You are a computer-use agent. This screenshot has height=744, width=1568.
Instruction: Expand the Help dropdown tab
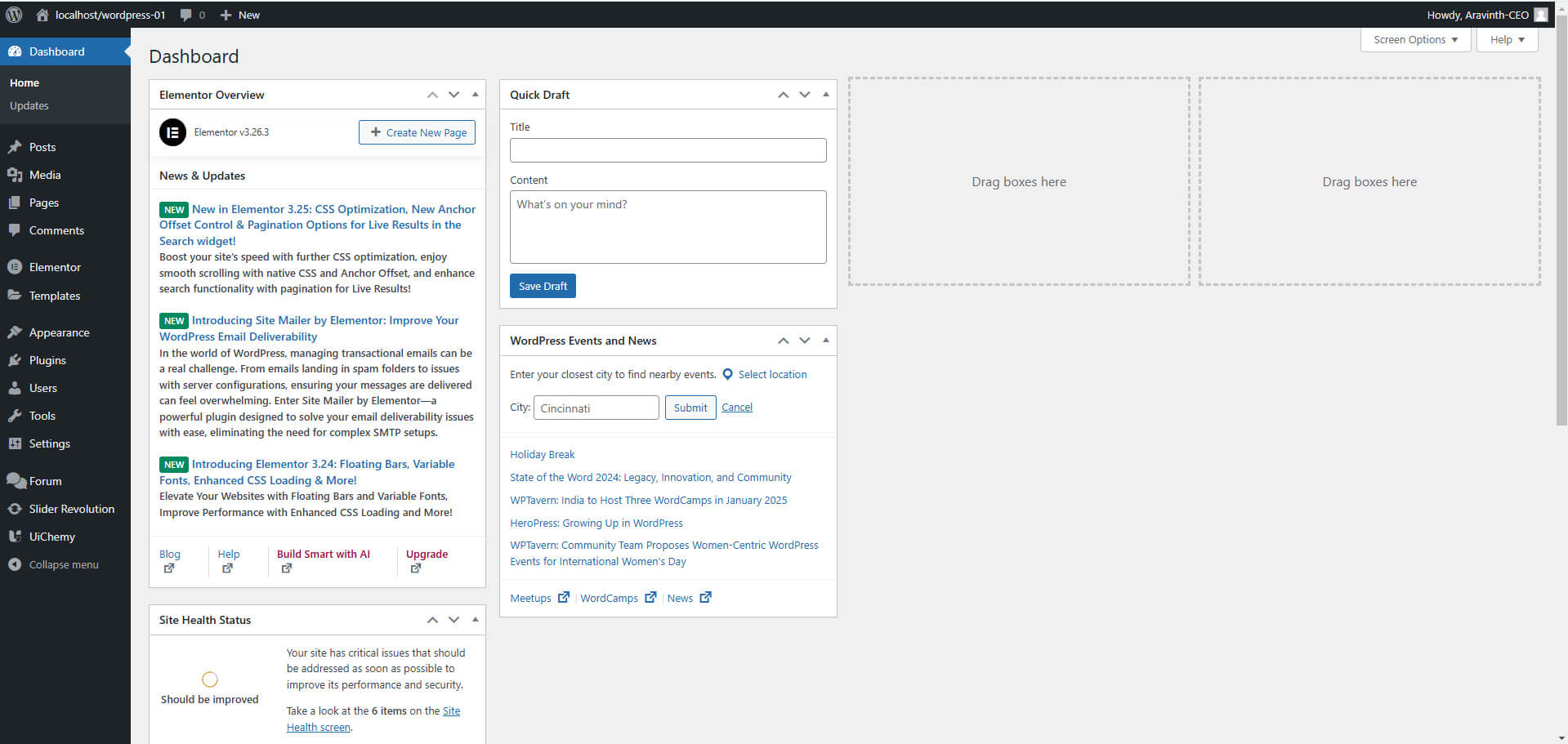click(1507, 40)
